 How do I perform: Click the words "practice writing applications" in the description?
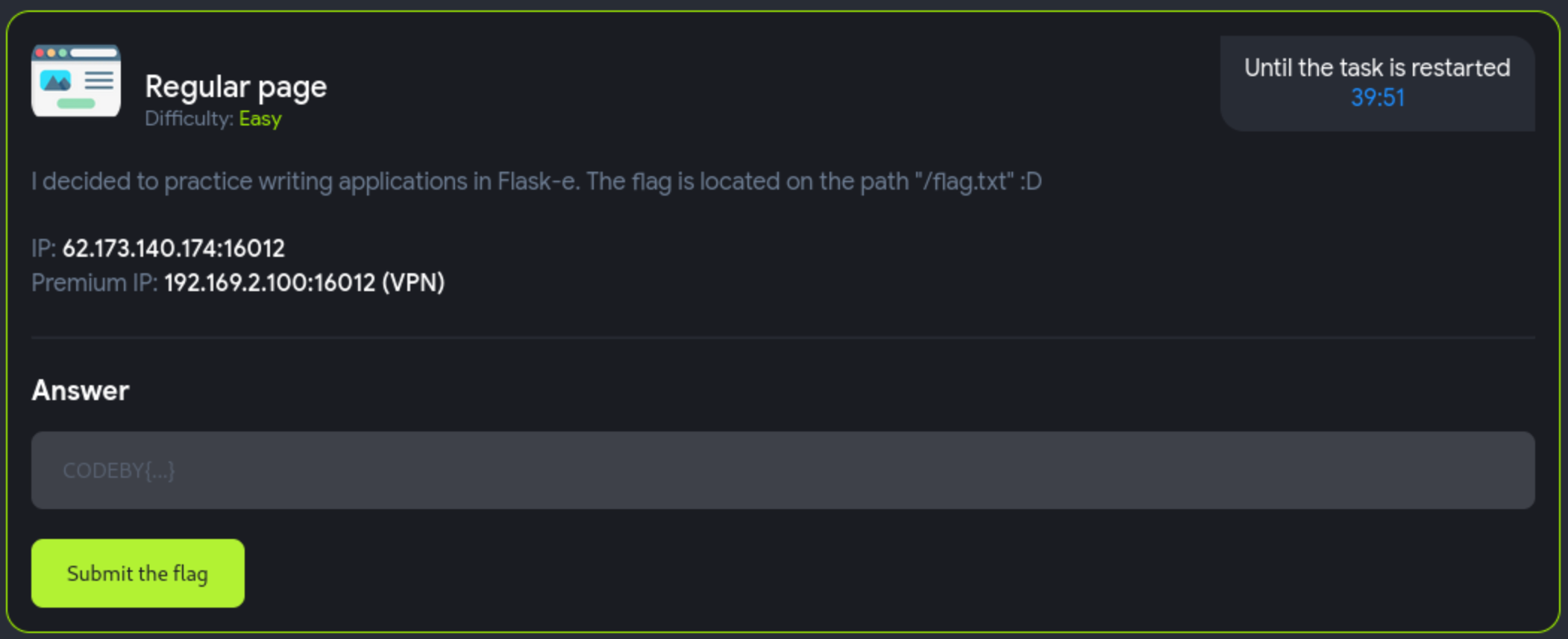point(316,181)
